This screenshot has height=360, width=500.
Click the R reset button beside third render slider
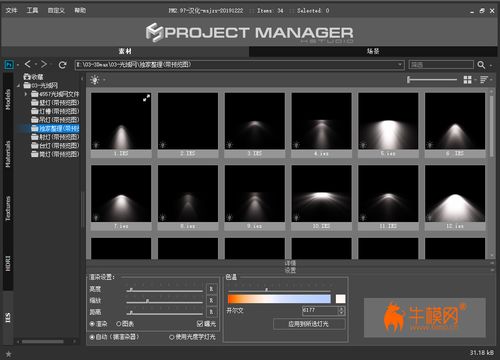coord(211,312)
